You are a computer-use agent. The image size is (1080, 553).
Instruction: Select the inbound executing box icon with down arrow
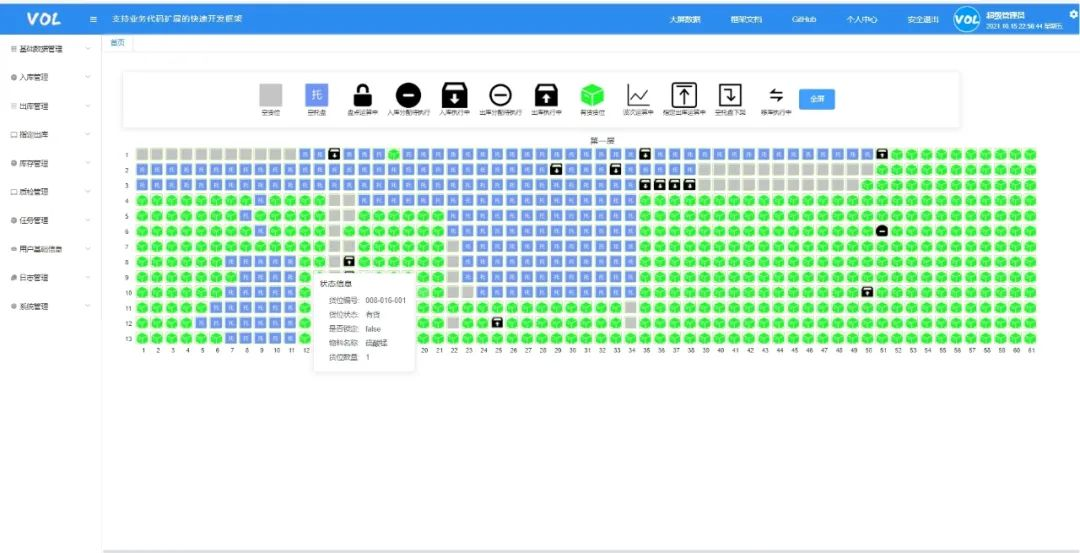point(455,95)
